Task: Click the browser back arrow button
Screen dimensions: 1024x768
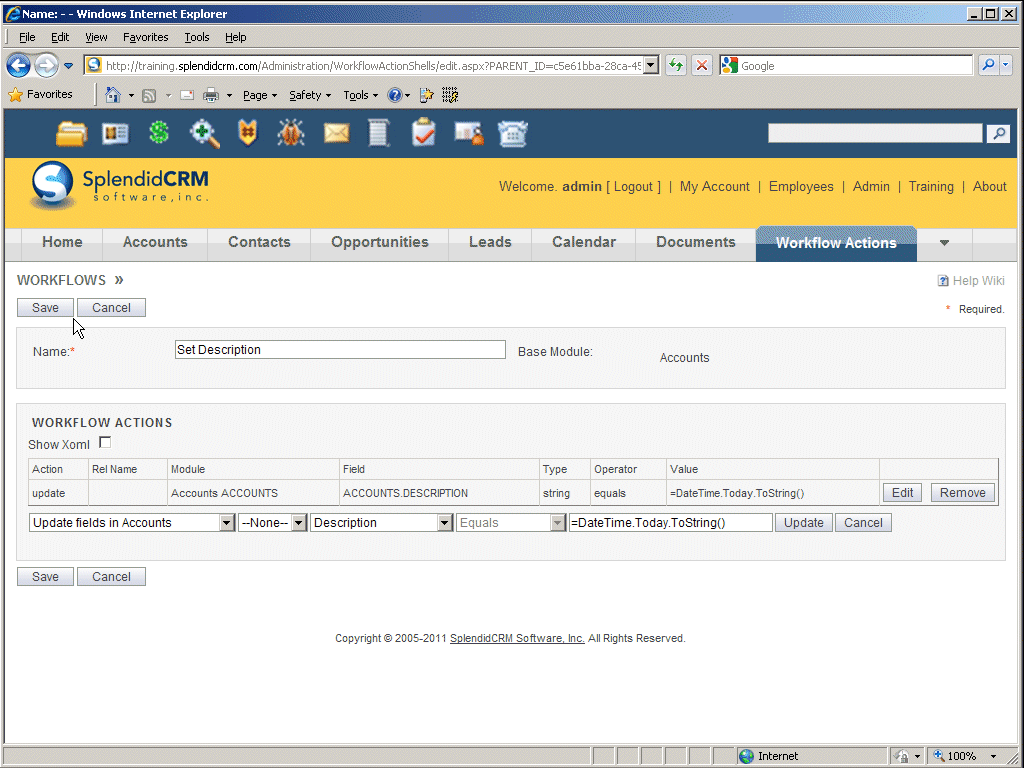Action: coord(18,66)
